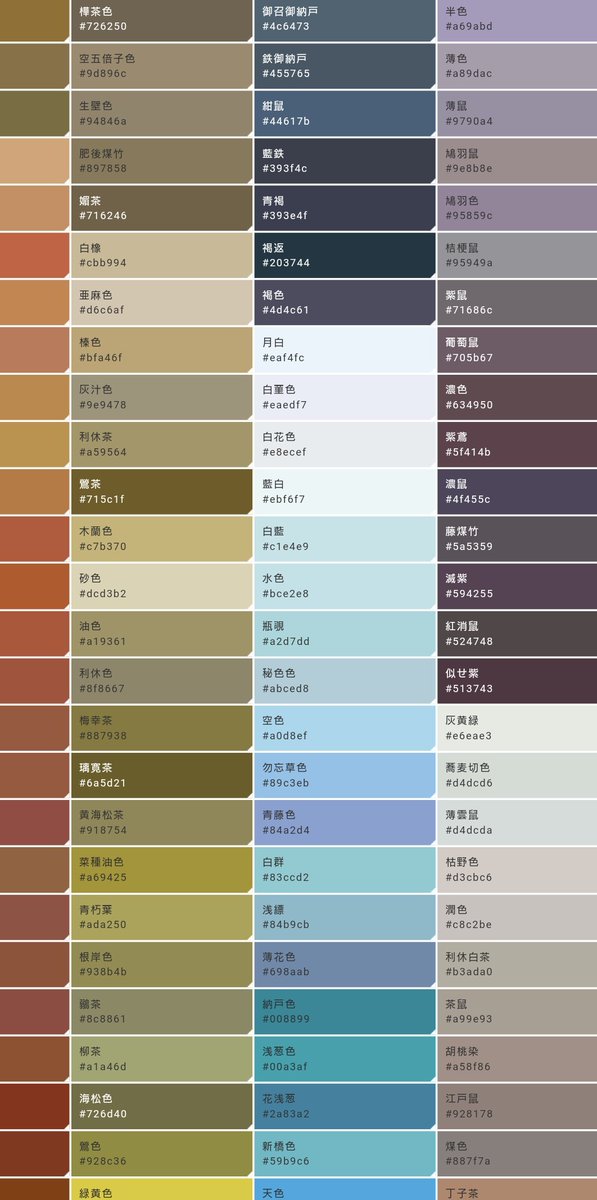Screen dimensions: 597x1200
Task: Click the 滅紫 #594255 swatch
Action: click(517, 586)
